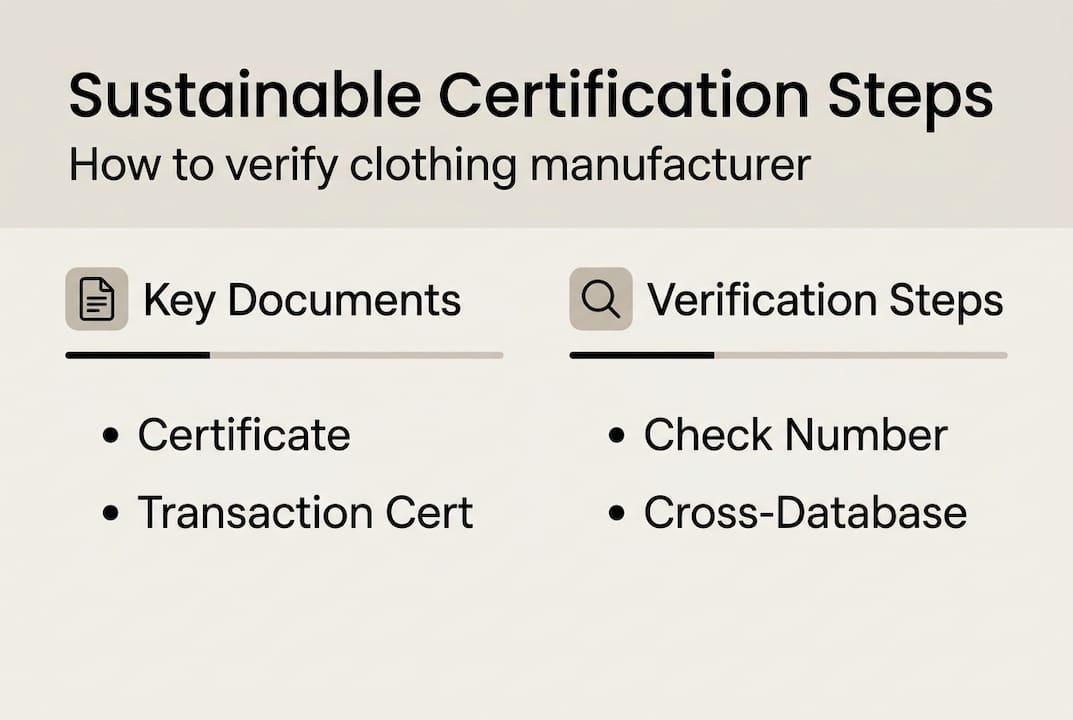Click the subtitle about verifying clothing manufacturer
1073x720 pixels.
click(x=439, y=165)
